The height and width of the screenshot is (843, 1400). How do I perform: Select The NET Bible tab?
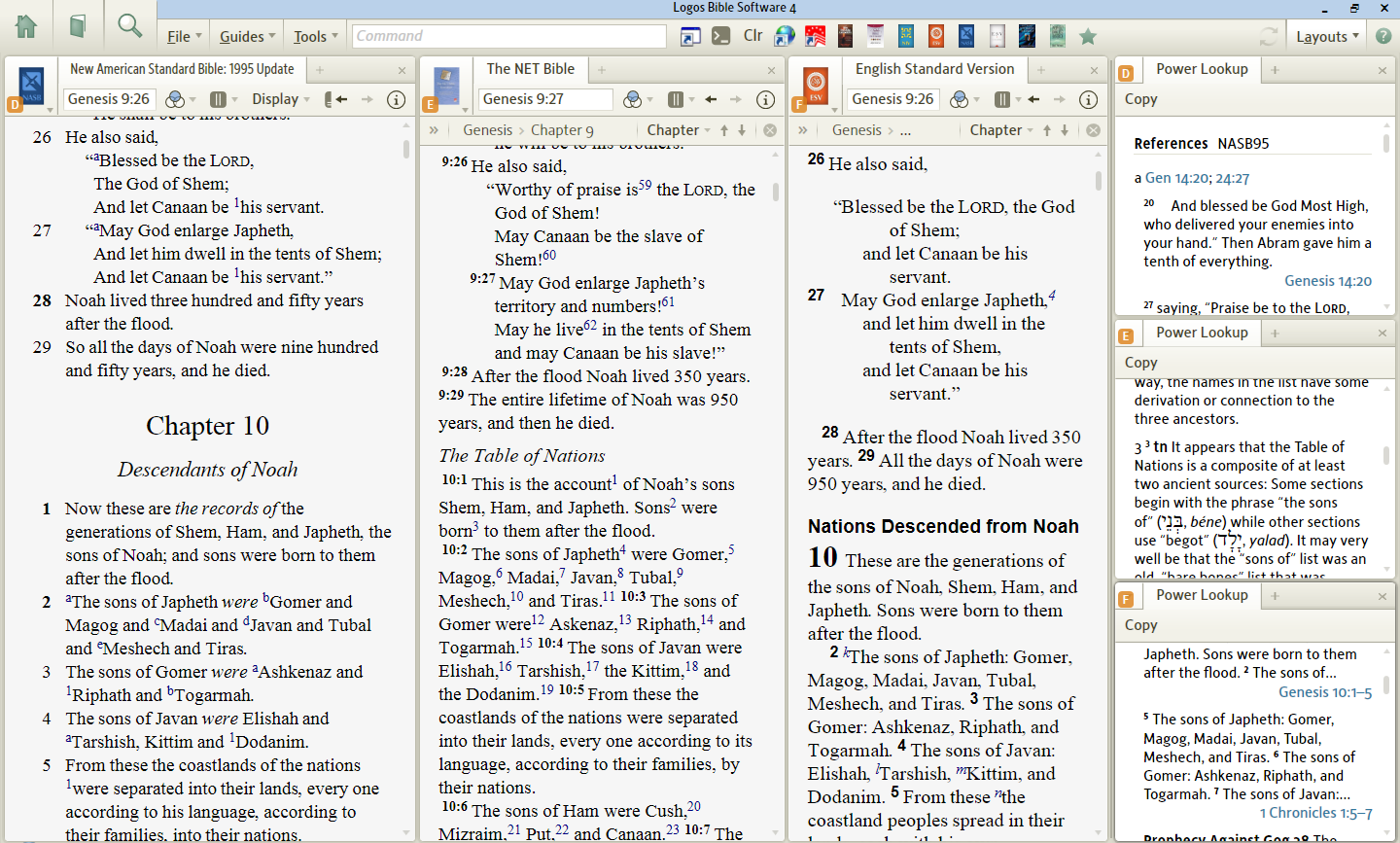click(x=531, y=69)
